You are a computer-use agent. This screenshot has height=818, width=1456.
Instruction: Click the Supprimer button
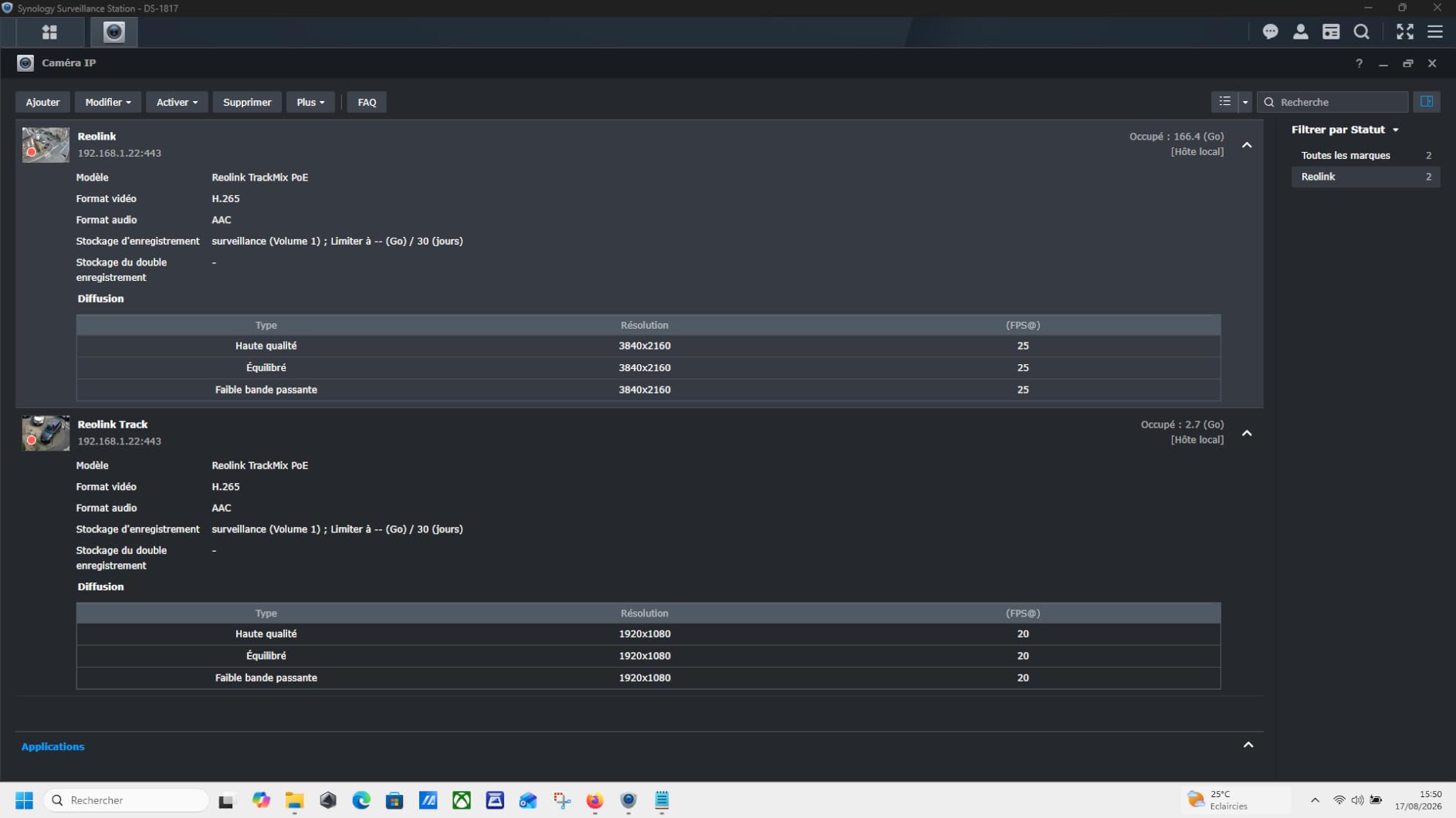tap(247, 102)
